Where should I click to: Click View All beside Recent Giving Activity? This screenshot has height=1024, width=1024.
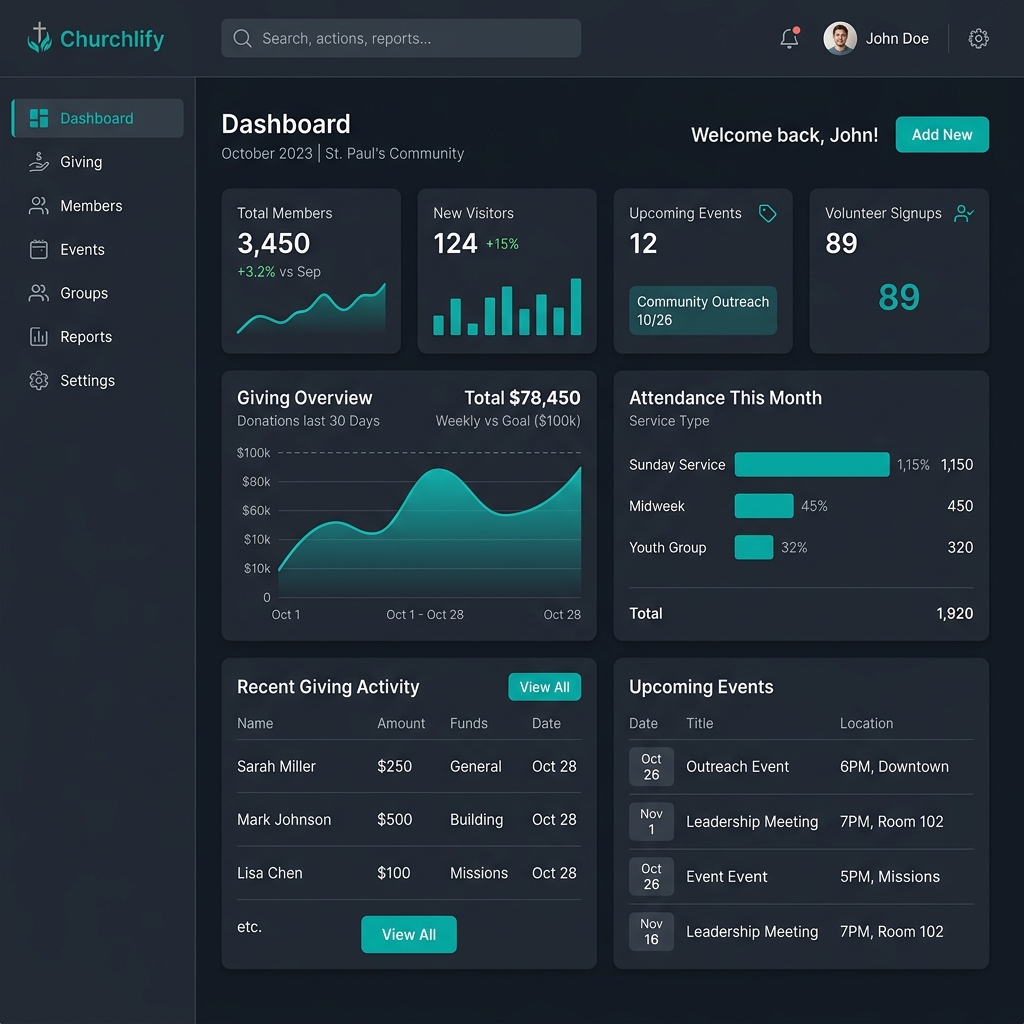(544, 687)
